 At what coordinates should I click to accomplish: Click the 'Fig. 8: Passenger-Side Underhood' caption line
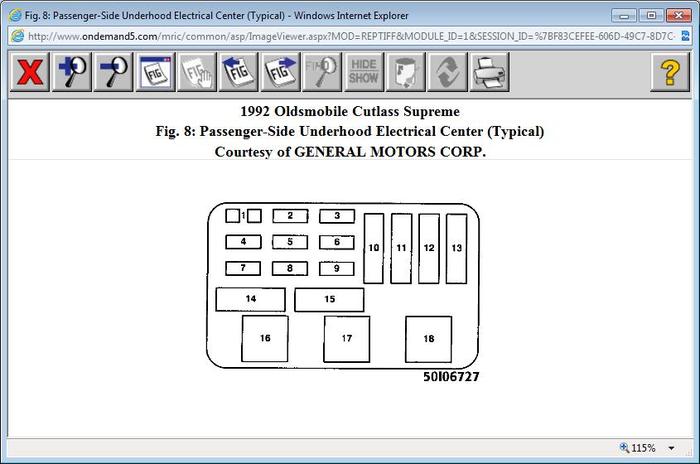350,132
